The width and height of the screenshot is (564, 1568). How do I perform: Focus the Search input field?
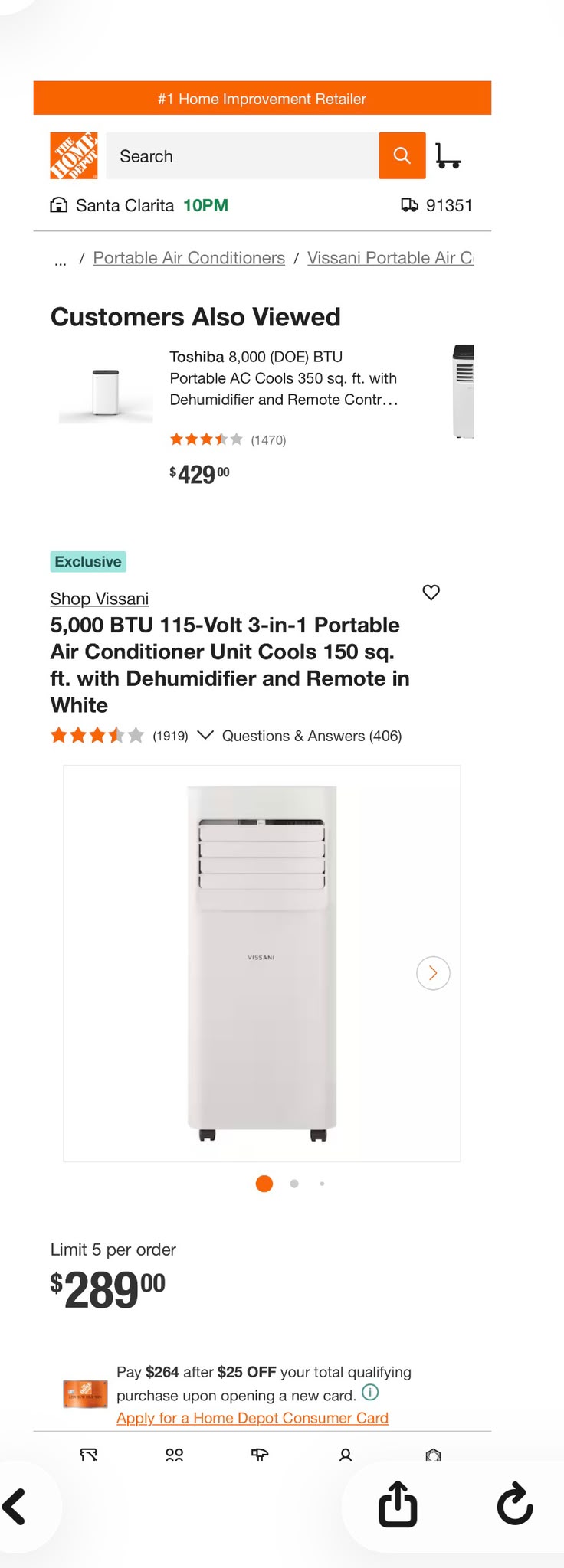[x=242, y=155]
